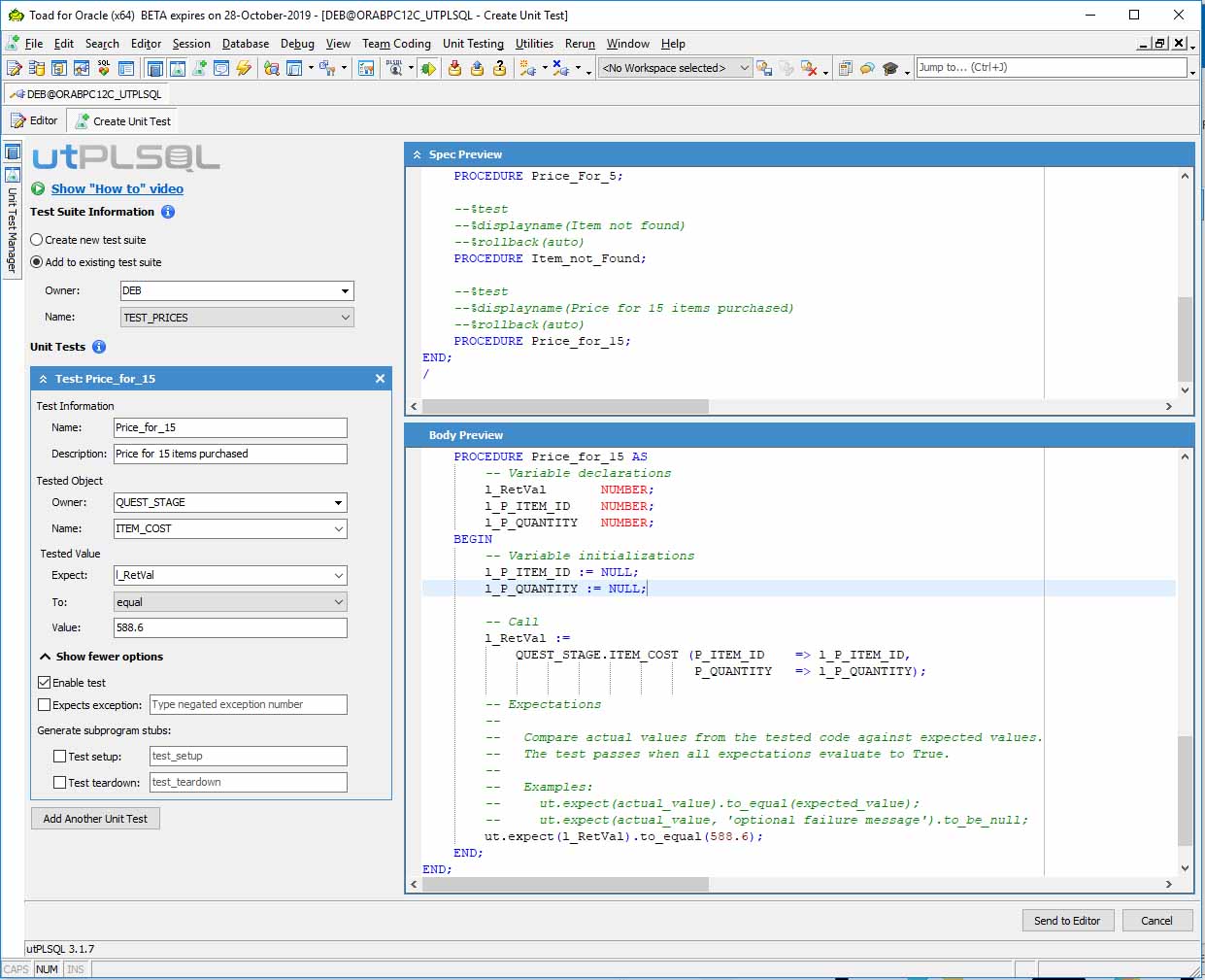Open the Show "How to" video link
The height and width of the screenshot is (980, 1205).
[x=117, y=188]
